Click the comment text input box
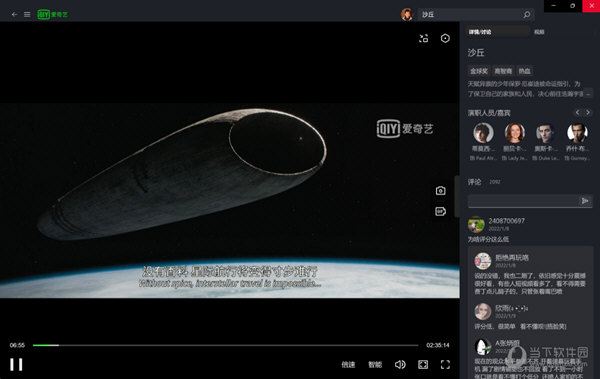The height and width of the screenshot is (379, 600). pos(523,201)
